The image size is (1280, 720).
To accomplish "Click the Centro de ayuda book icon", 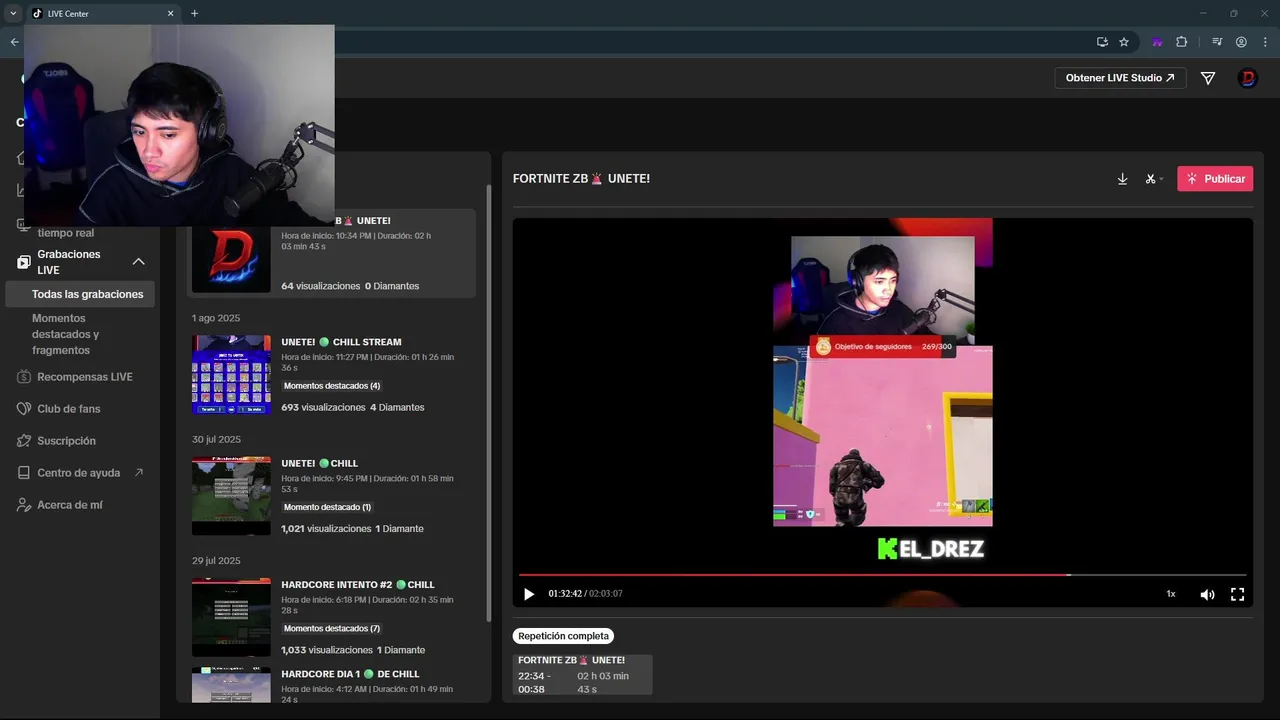I will (x=24, y=473).
